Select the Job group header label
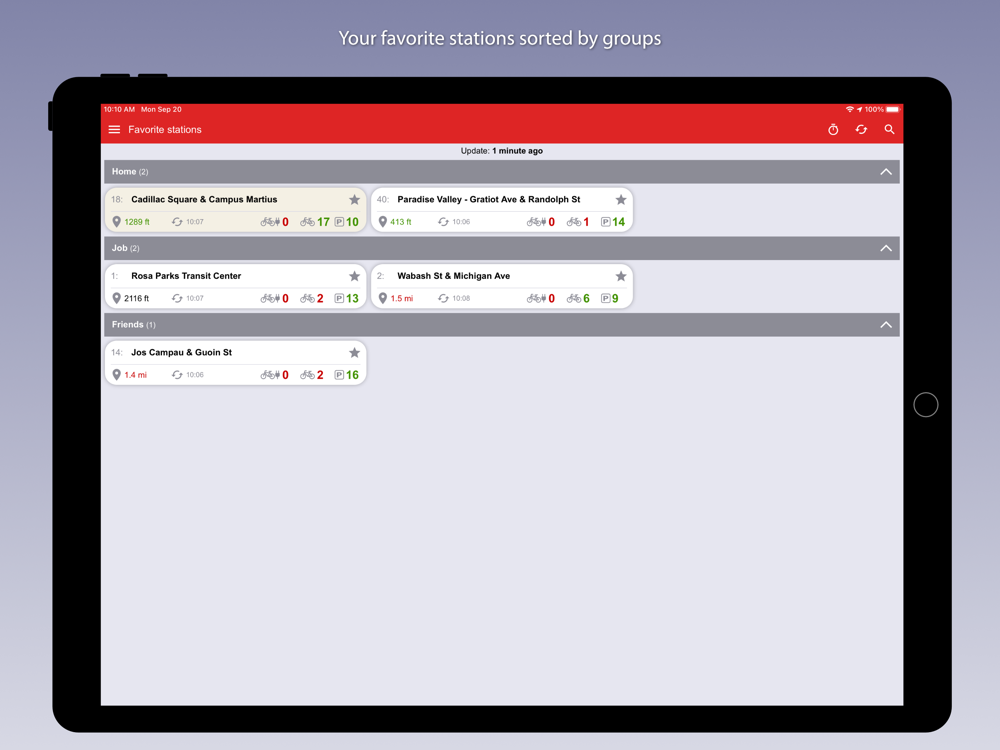The width and height of the screenshot is (1000, 750). [126, 248]
